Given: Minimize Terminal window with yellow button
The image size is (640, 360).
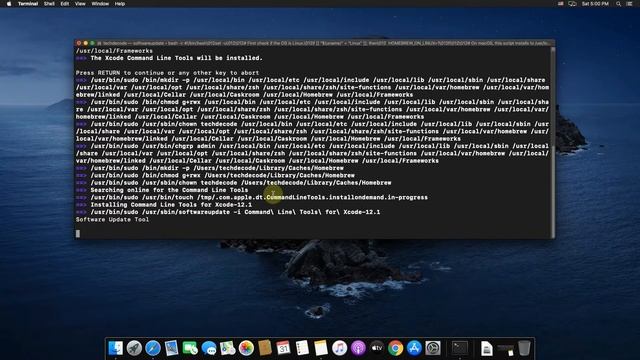Looking at the screenshot, I should coord(85,43).
